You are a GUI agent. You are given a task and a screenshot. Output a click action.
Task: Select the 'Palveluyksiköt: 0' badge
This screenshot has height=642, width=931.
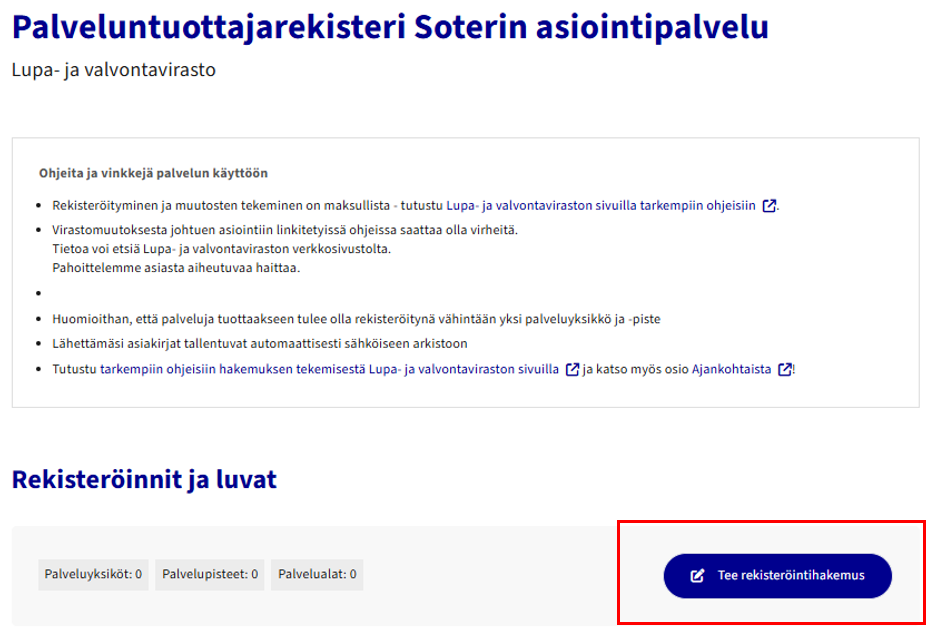pos(93,574)
